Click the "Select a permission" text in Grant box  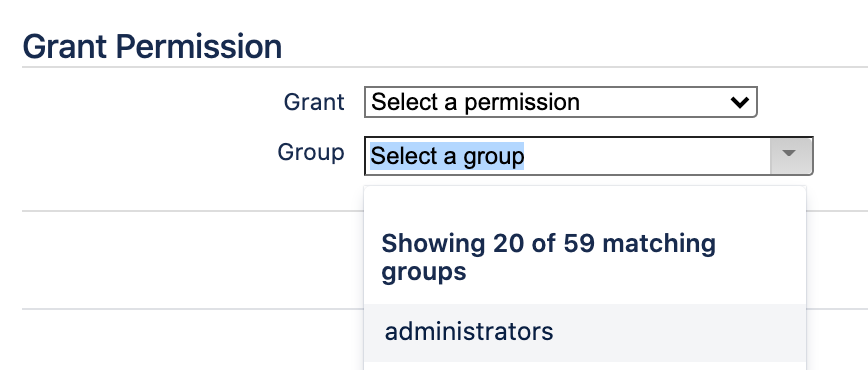click(475, 102)
